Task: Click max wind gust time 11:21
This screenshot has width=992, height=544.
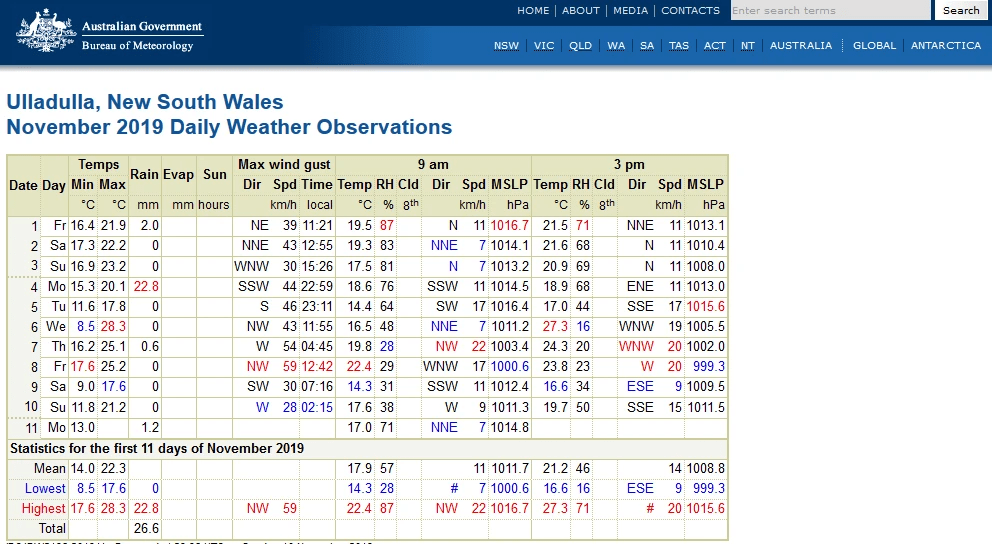Action: pyautogui.click(x=316, y=226)
